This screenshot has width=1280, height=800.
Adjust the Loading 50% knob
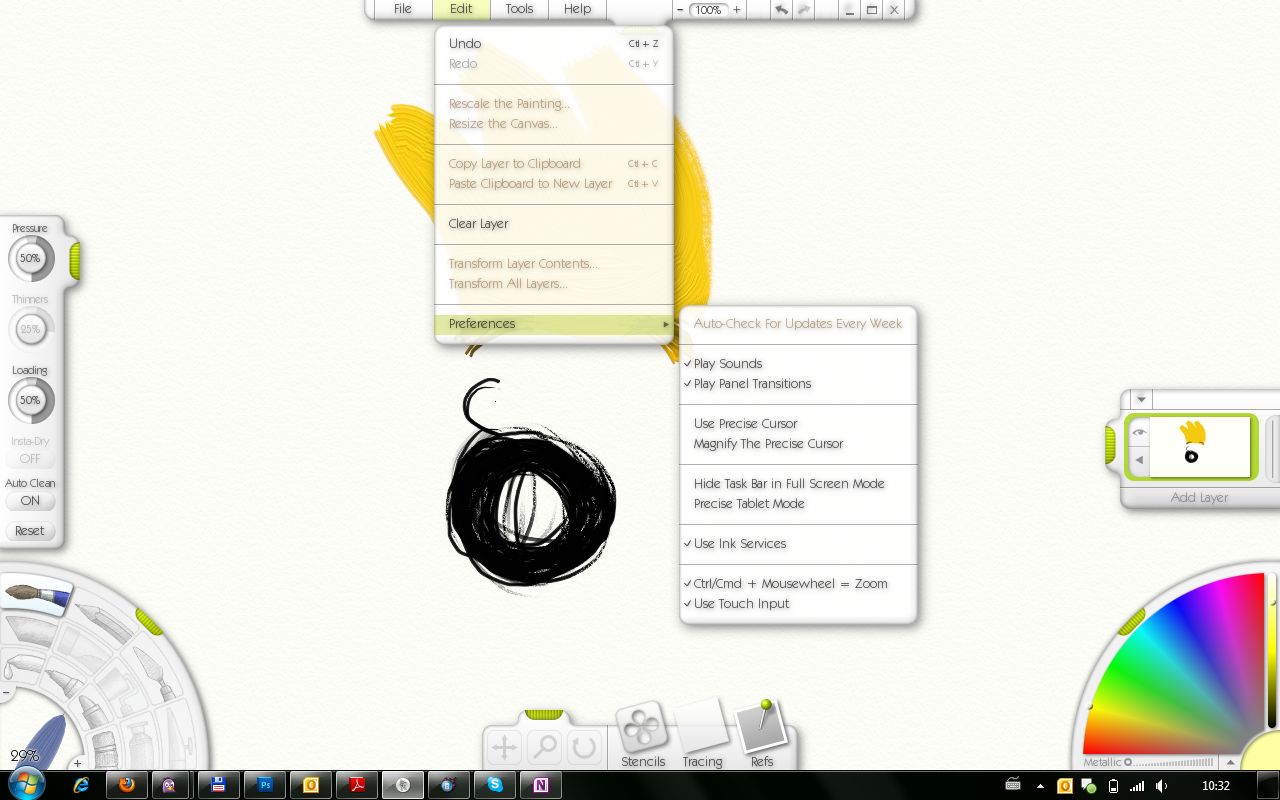coord(30,400)
